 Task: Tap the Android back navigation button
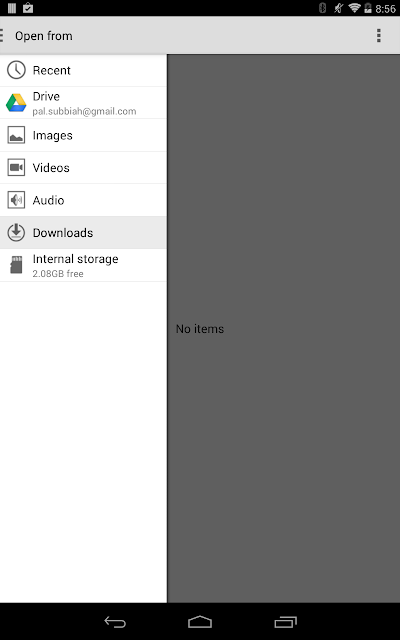(115, 622)
